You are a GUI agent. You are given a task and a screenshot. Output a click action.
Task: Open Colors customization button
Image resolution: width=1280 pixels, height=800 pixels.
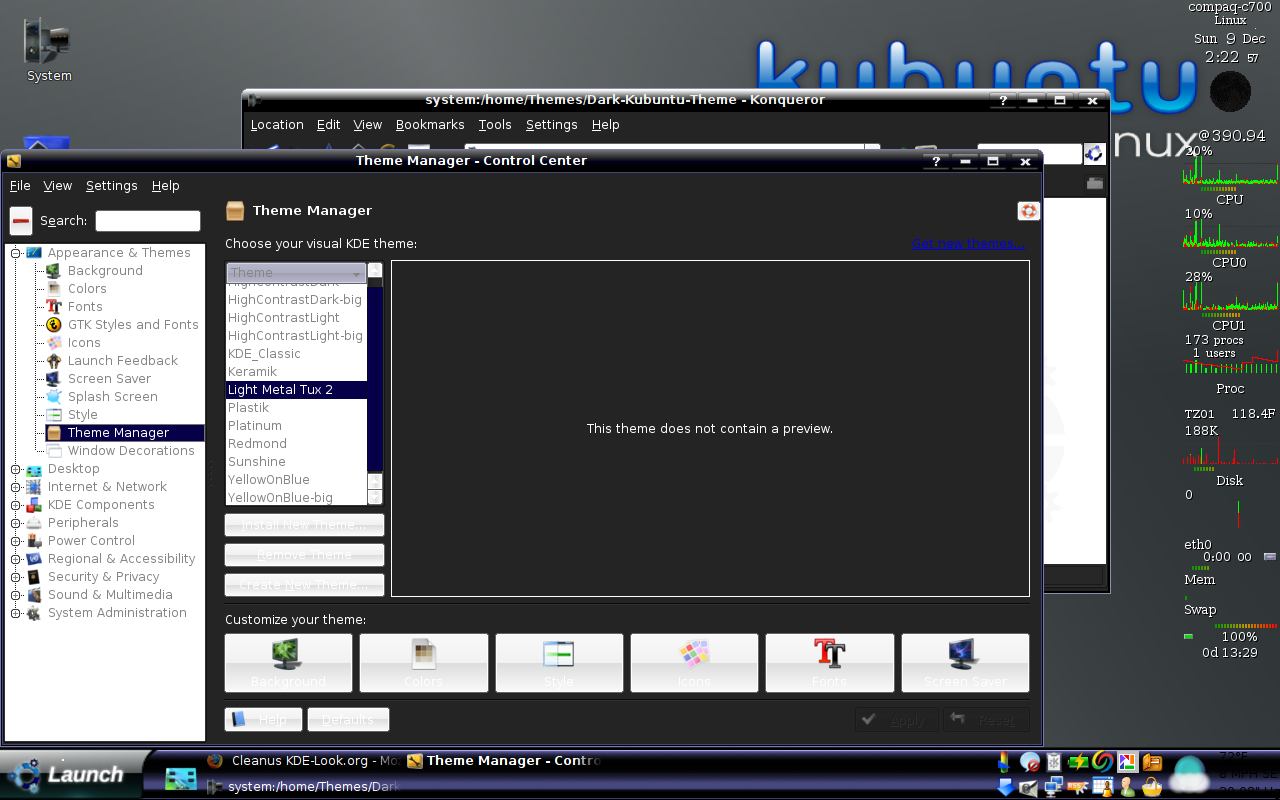click(x=424, y=663)
